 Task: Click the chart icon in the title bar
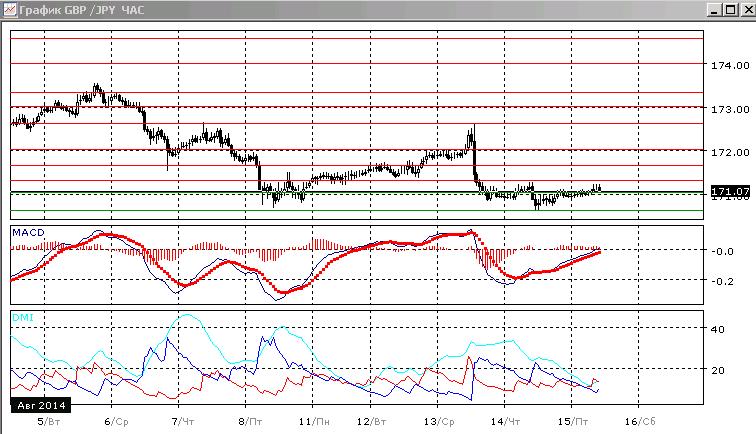10,10
